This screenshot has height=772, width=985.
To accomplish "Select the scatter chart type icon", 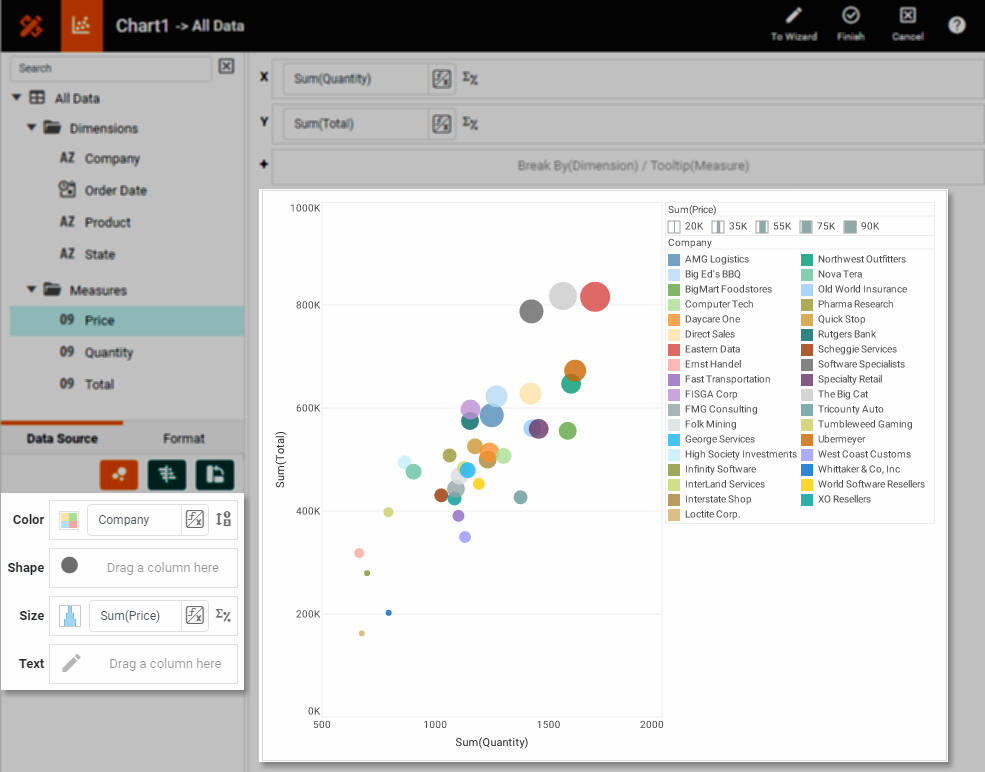I will (x=119, y=475).
